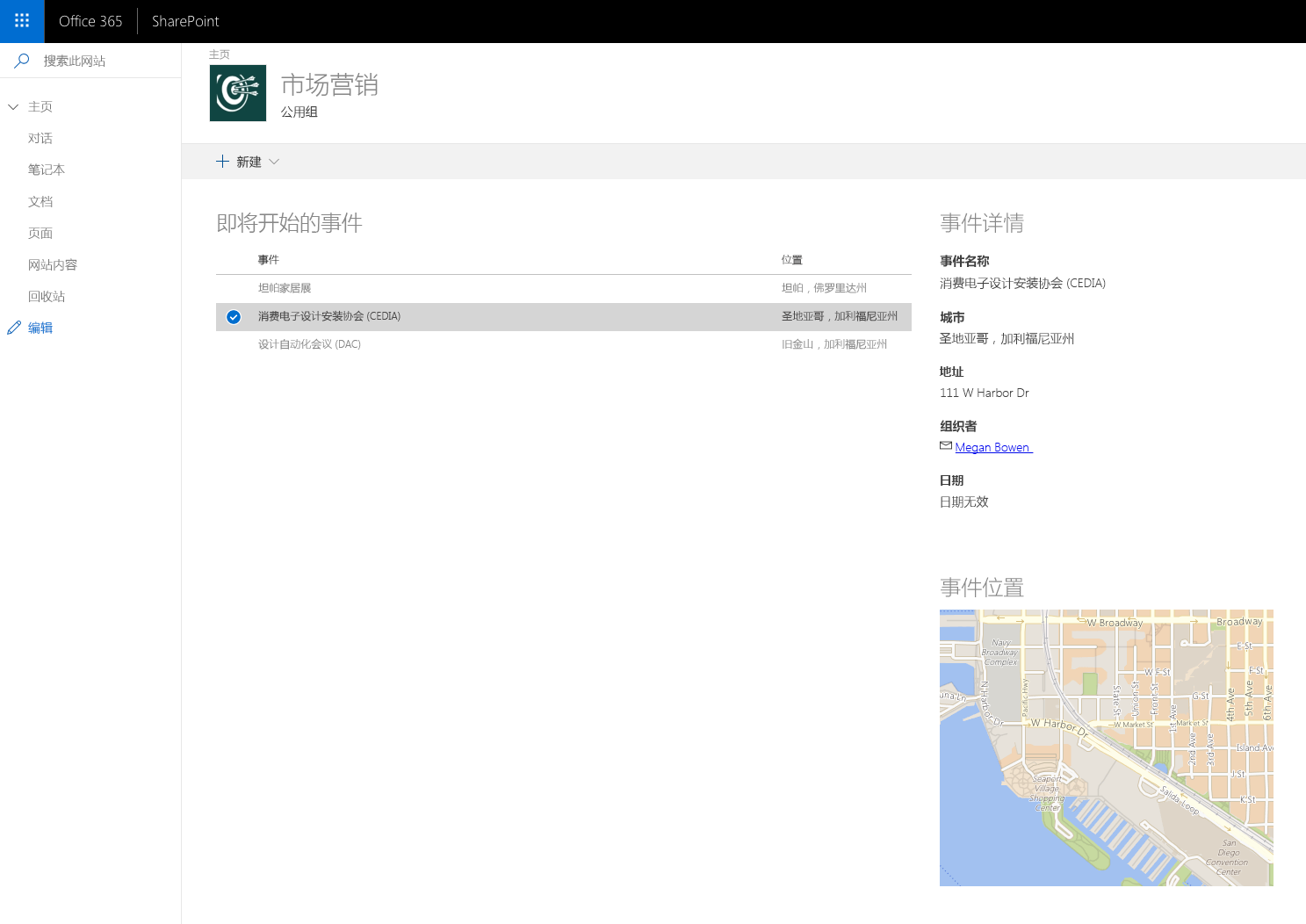Open 对话 in the left navigation
The image size is (1306, 924).
click(x=40, y=138)
